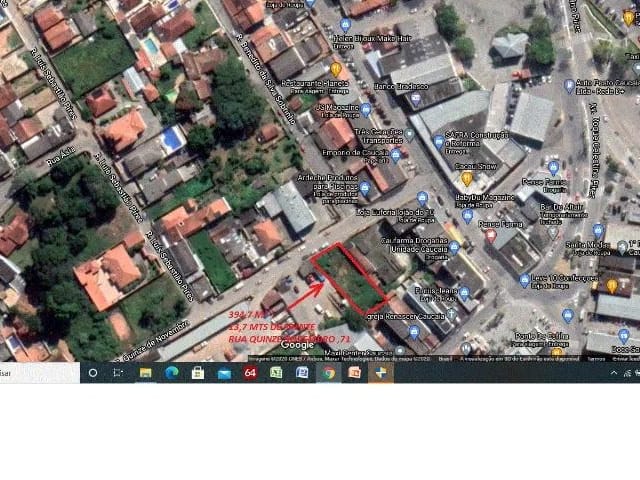Open the Microsoft Store taskbar icon
This screenshot has width=640, height=480.
pyautogui.click(x=198, y=373)
